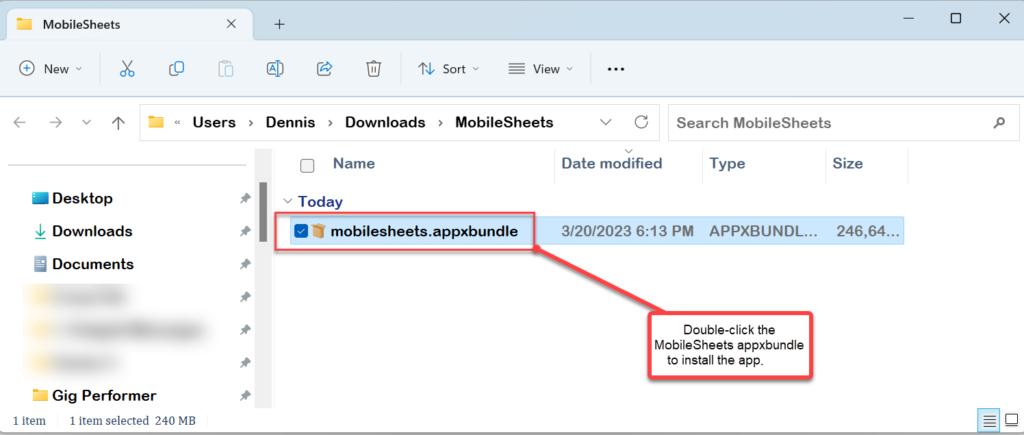
Task: Open Documents in navigation pane
Action: click(x=84, y=264)
